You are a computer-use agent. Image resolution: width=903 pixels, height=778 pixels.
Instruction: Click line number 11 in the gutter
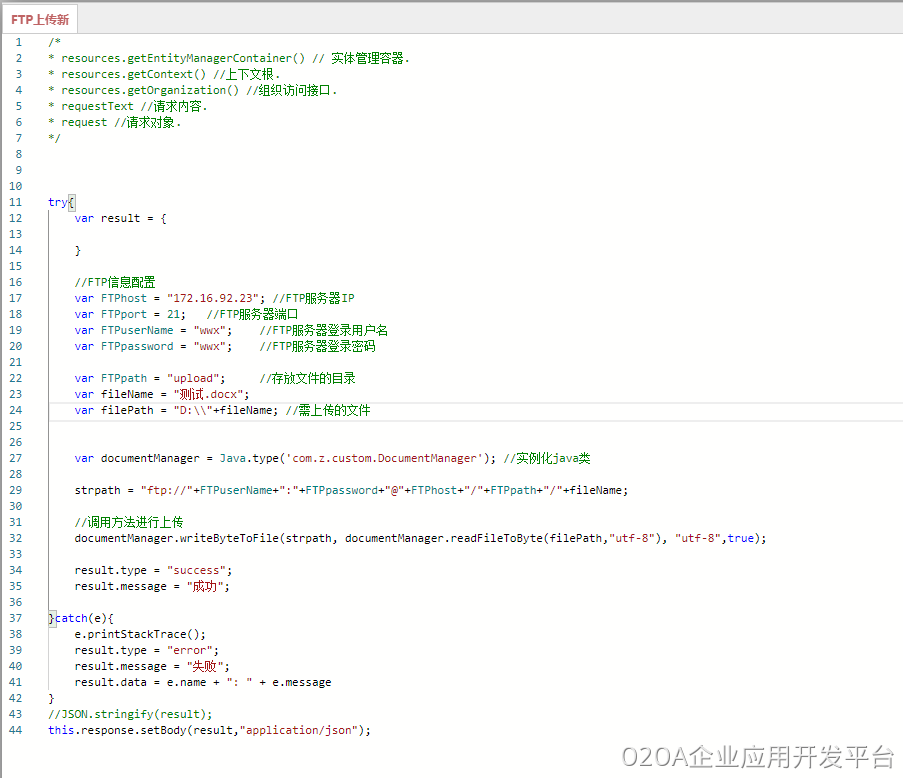click(15, 202)
